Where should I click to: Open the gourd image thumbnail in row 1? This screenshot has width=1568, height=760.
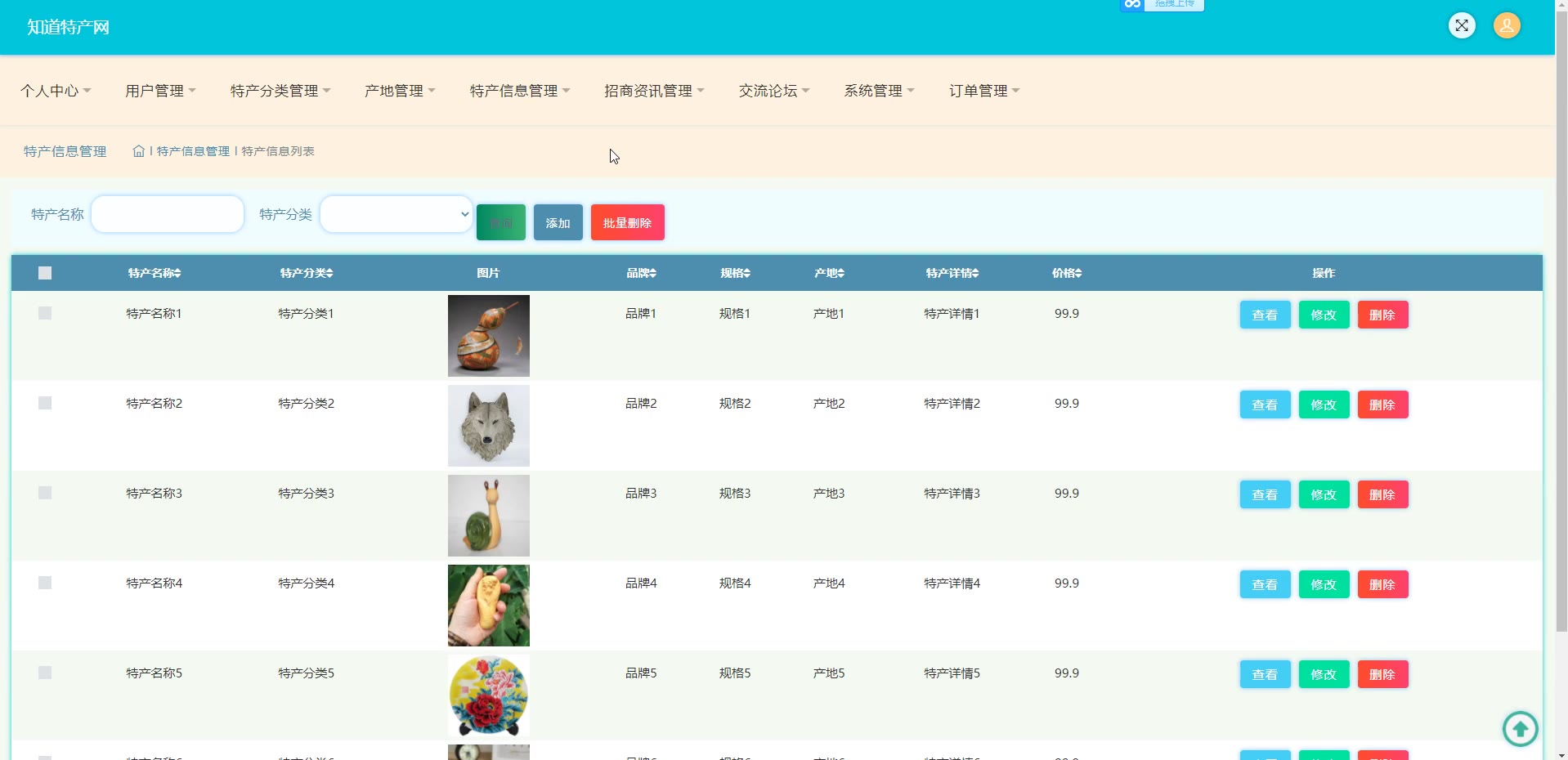[489, 336]
